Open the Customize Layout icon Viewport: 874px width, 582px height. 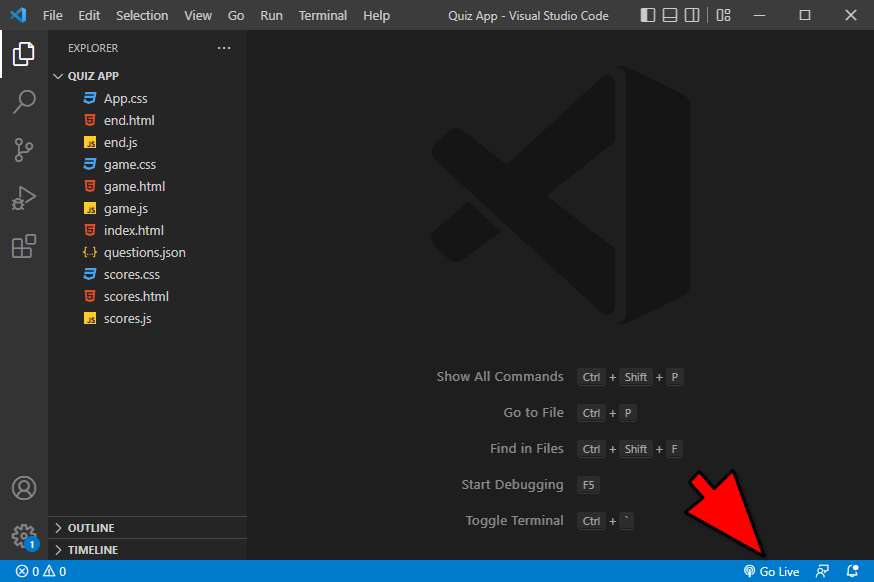pyautogui.click(x=724, y=15)
